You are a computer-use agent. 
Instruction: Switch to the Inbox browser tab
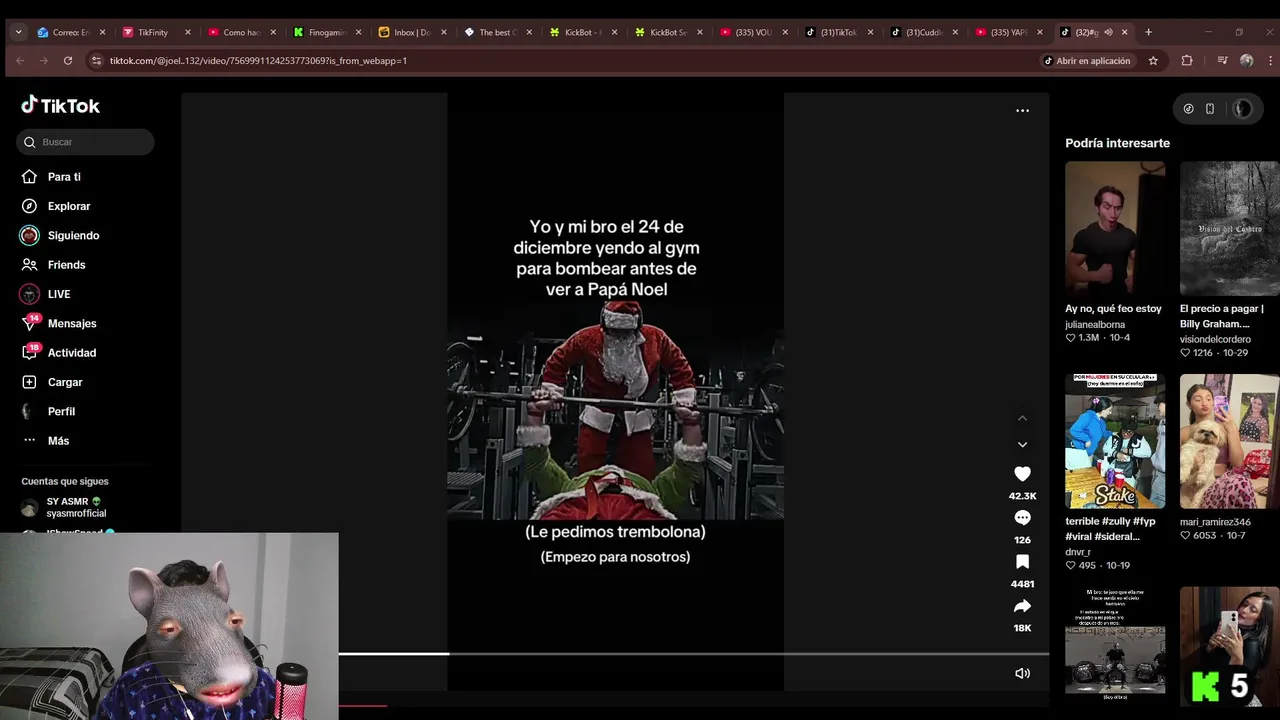pyautogui.click(x=411, y=32)
